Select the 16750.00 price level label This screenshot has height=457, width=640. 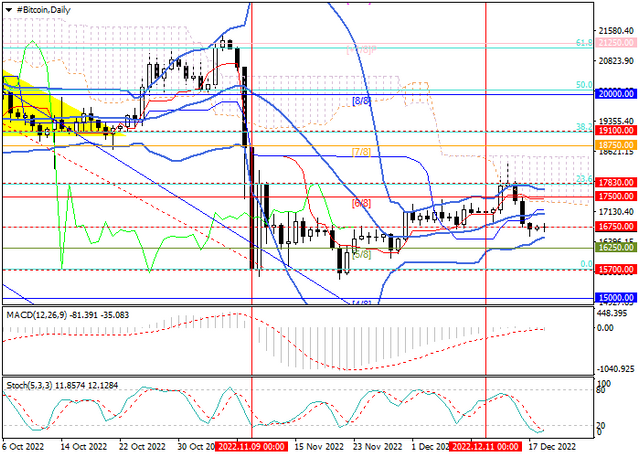point(616,226)
